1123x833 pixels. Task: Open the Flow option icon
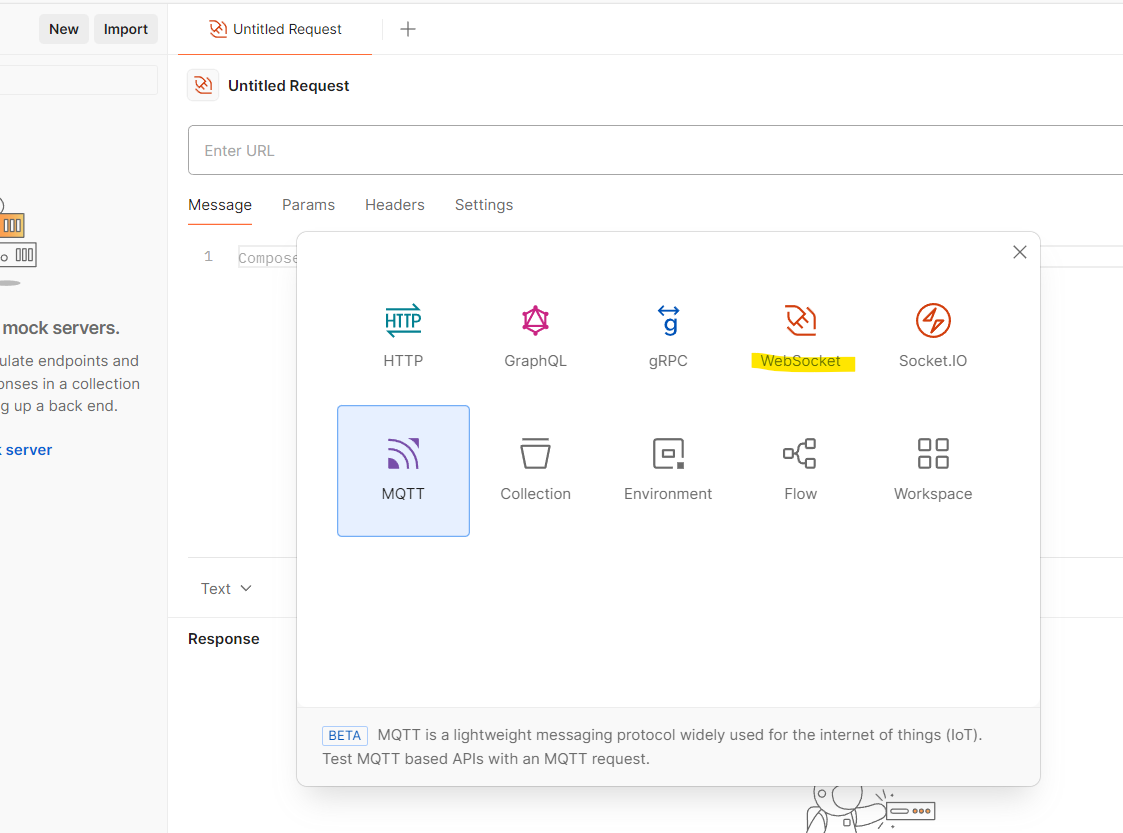800,453
